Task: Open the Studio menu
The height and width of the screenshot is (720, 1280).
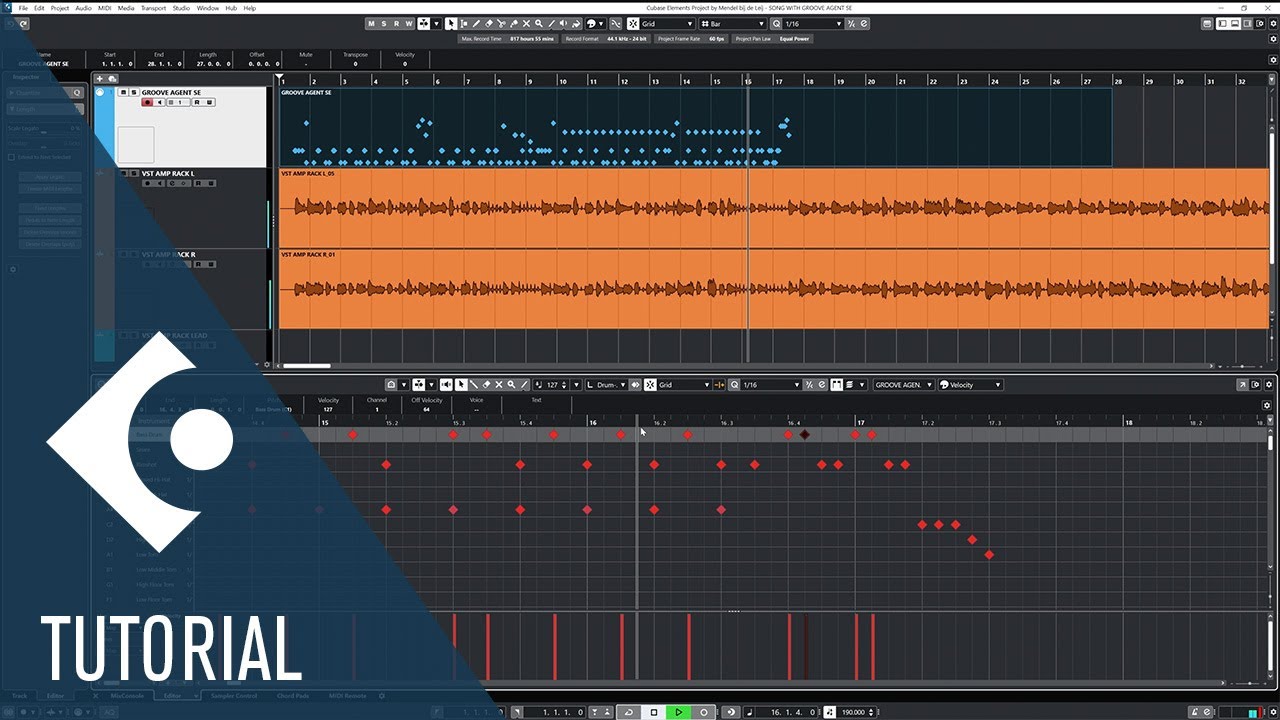Action: tap(181, 8)
